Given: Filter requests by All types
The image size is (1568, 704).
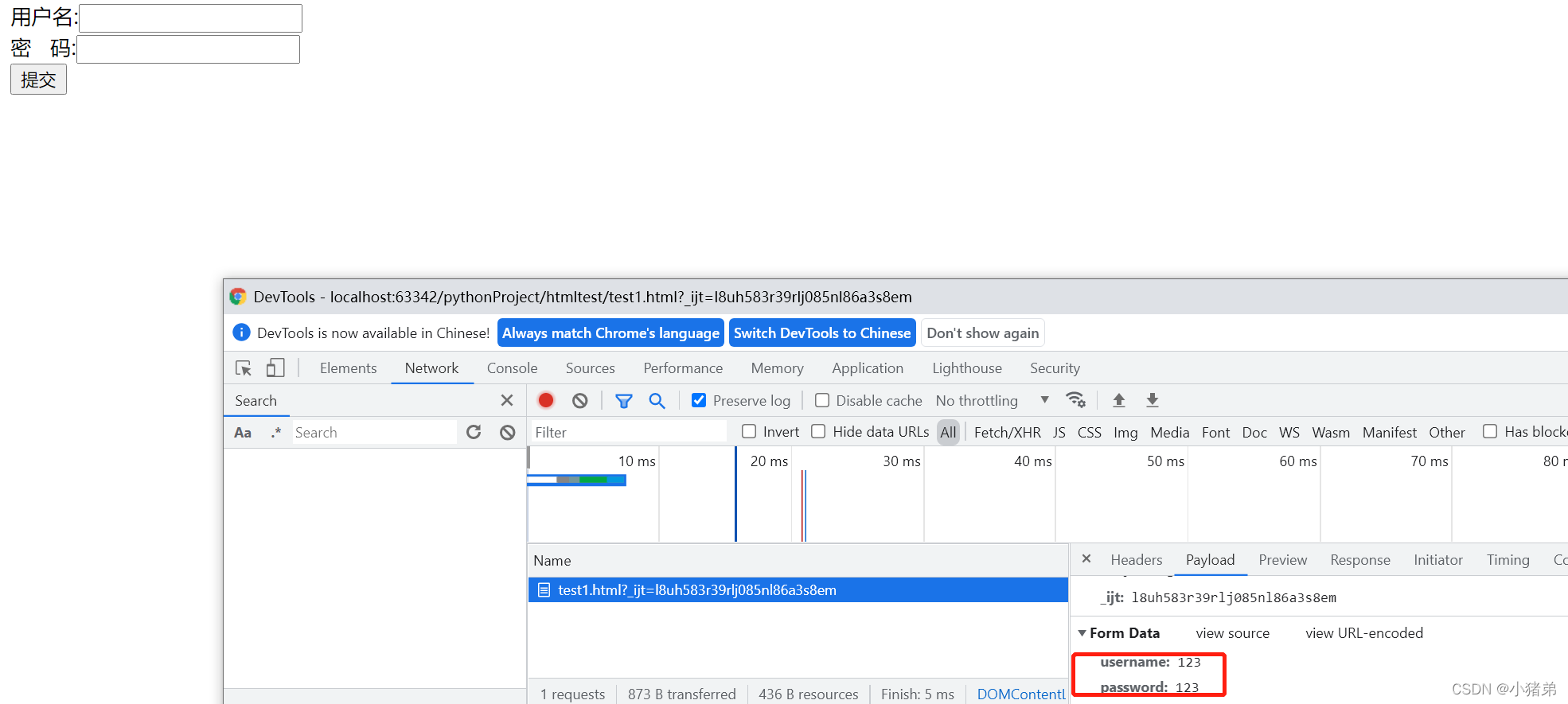Looking at the screenshot, I should [x=948, y=432].
